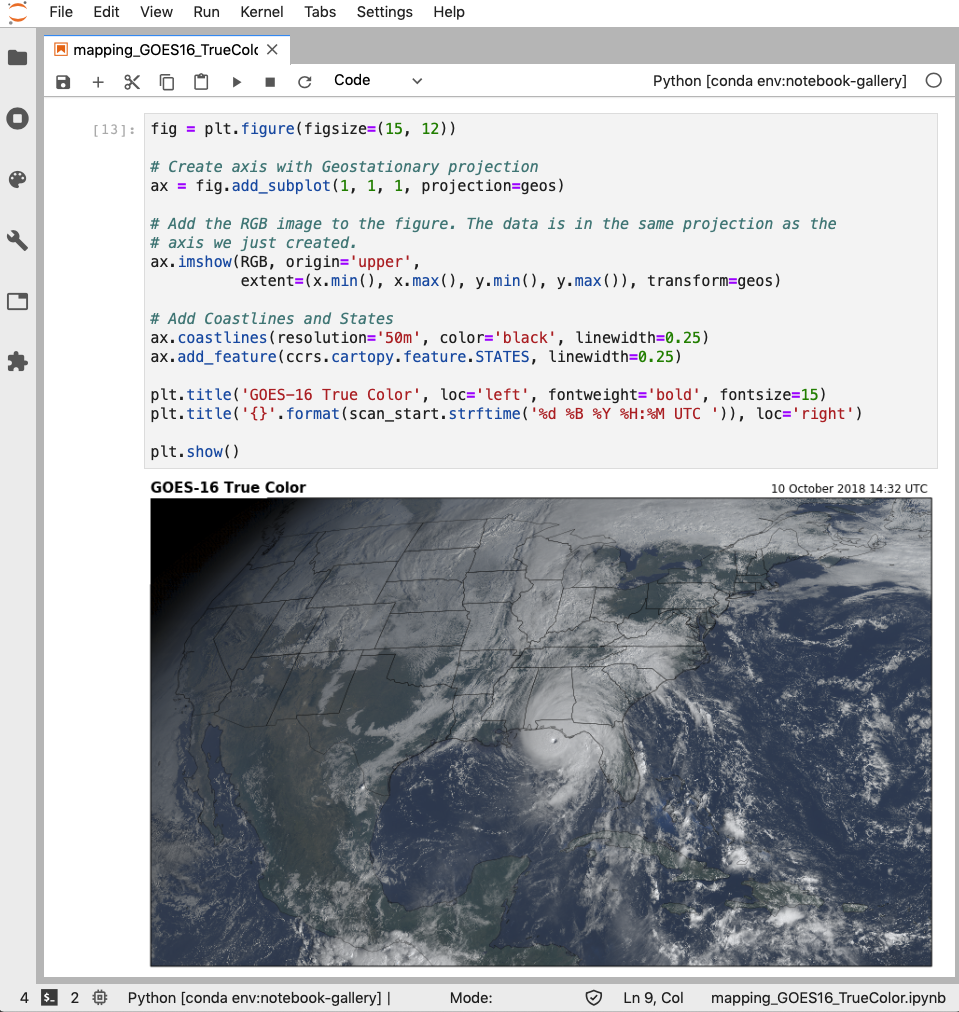The width and height of the screenshot is (959, 1012).
Task: Click the kernel status circle indicator
Action: tap(933, 81)
